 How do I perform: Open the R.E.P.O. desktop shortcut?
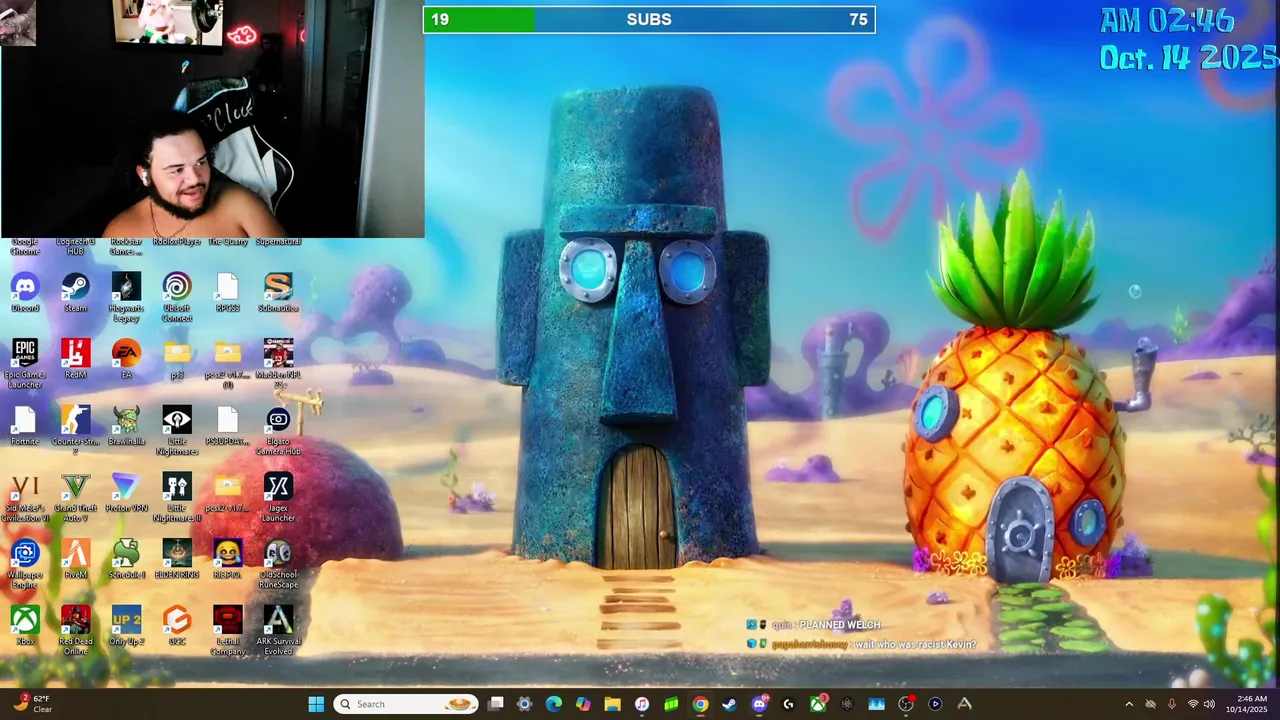(x=227, y=559)
